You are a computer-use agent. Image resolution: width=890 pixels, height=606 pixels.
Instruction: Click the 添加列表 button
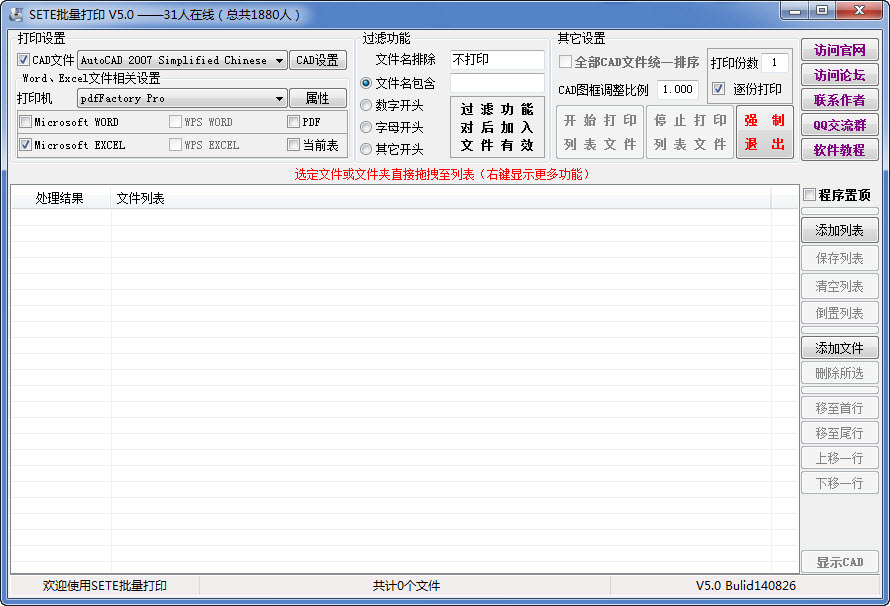point(839,230)
